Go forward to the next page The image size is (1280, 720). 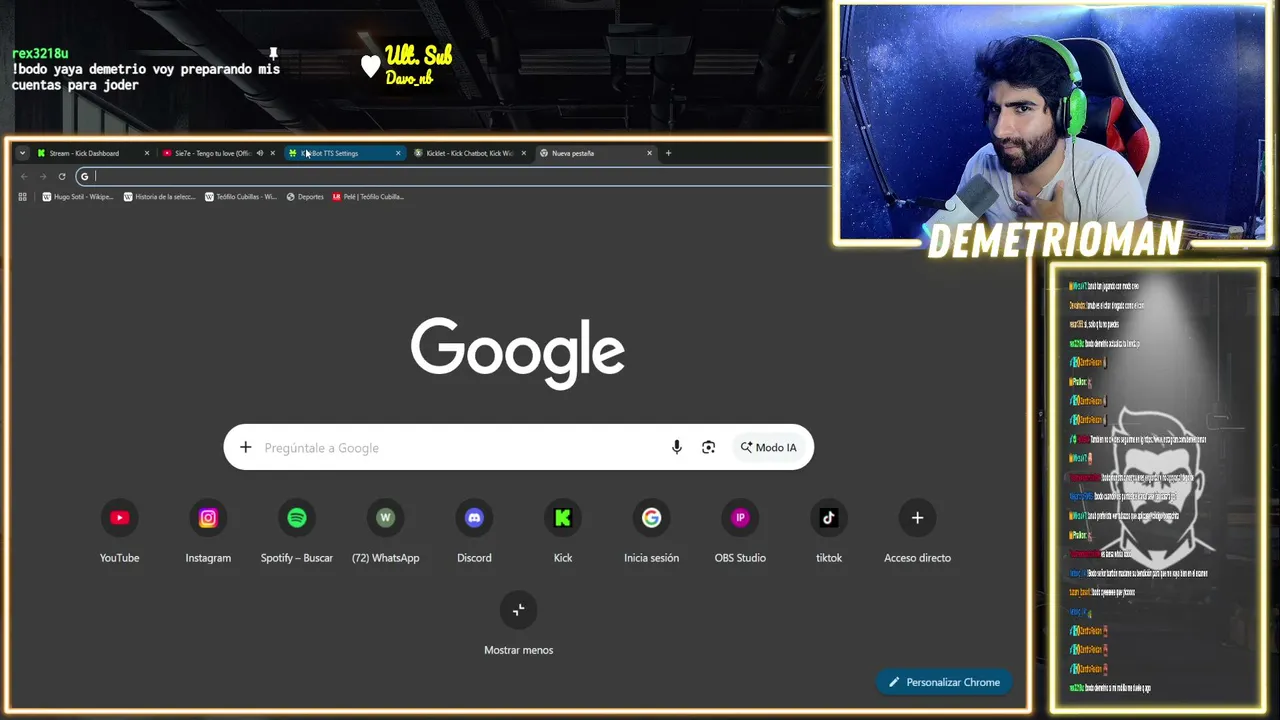43,177
